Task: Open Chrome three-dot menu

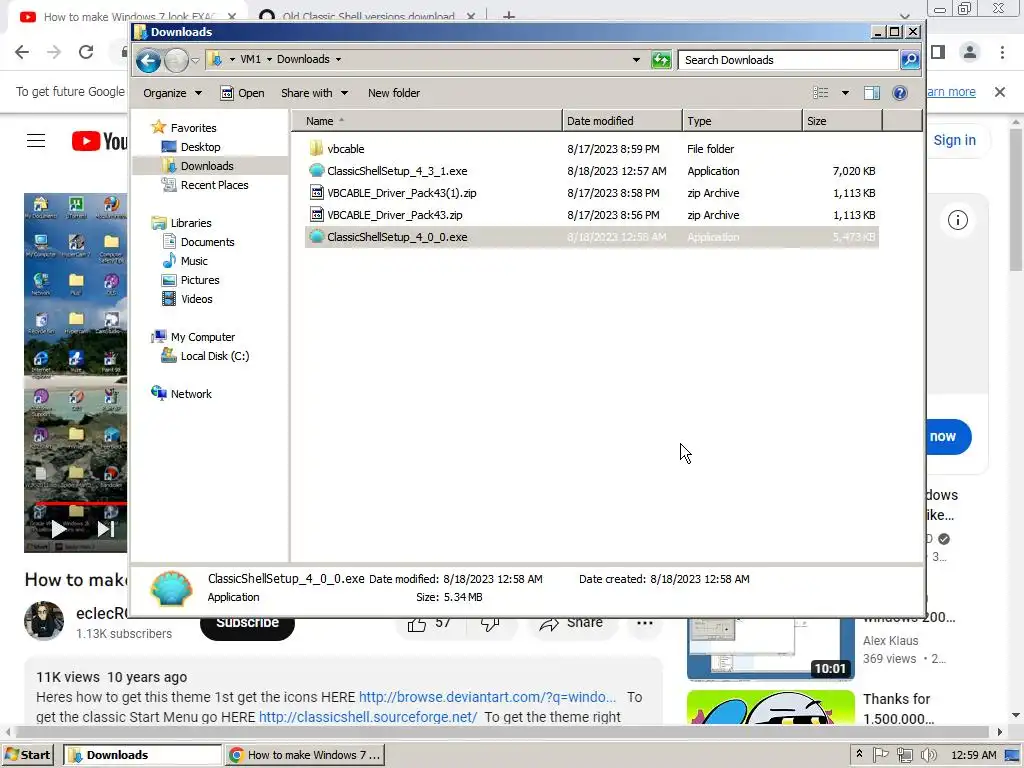Action: (x=1002, y=52)
